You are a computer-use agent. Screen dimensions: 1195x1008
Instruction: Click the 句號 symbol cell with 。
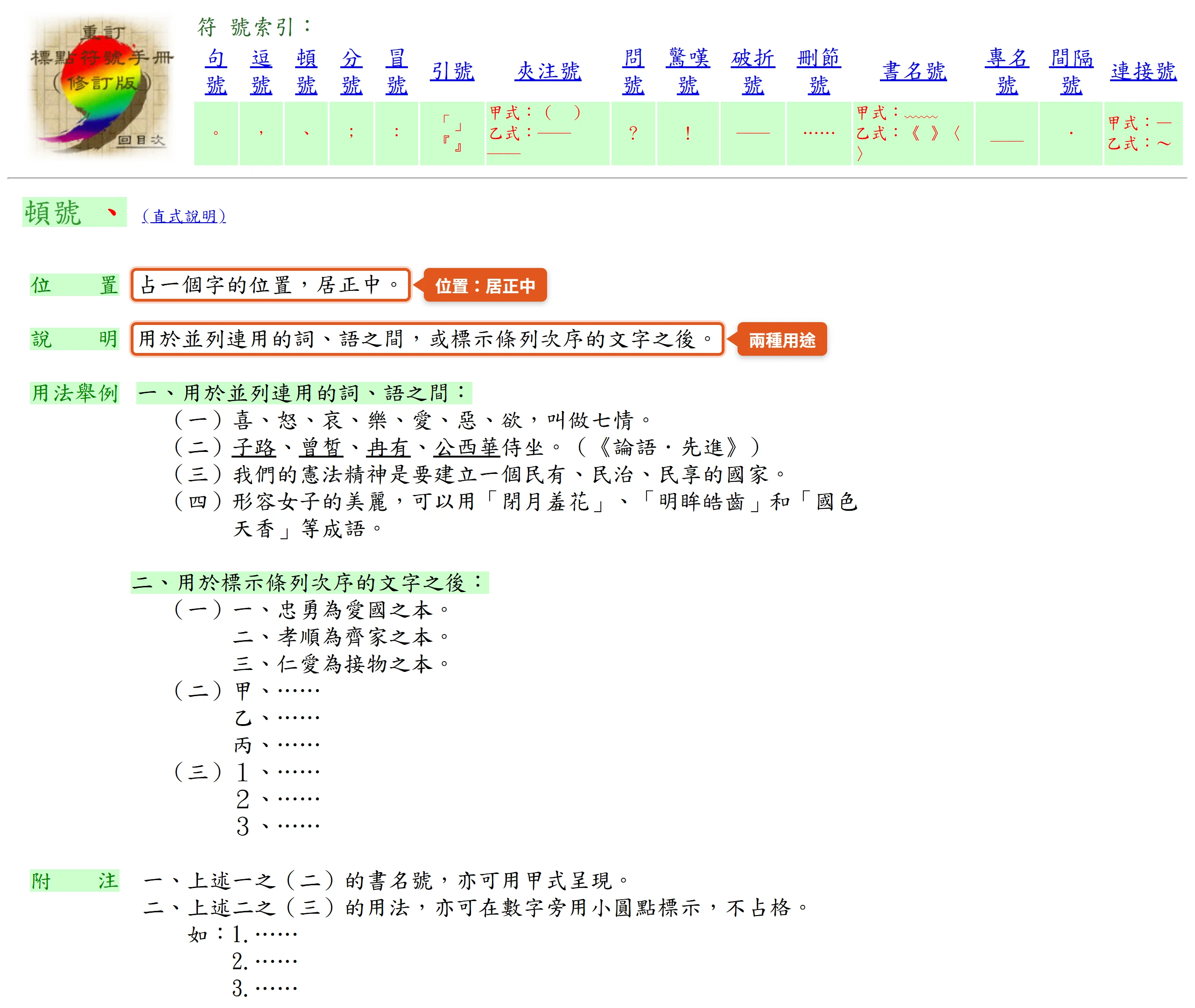216,134
